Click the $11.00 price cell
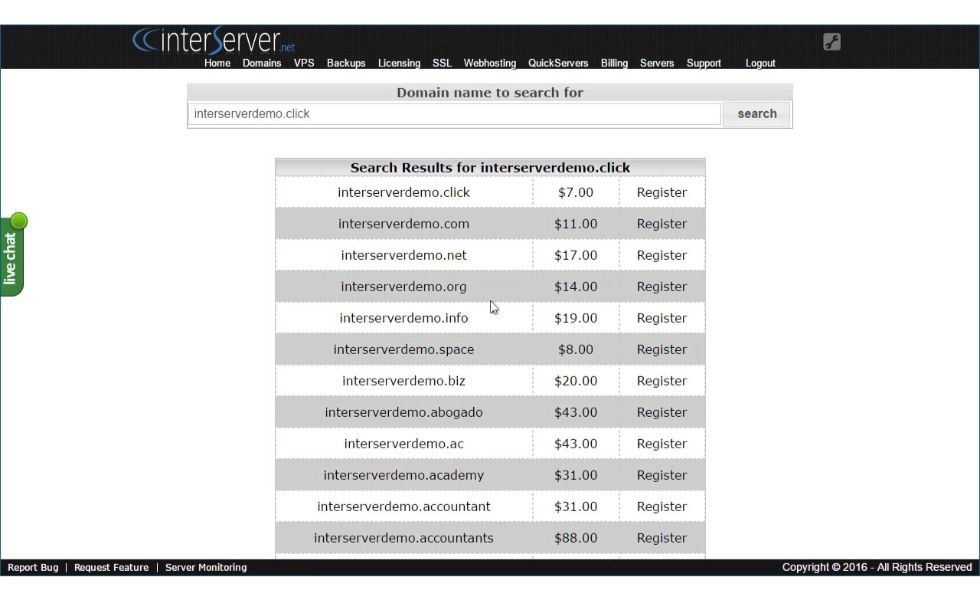The width and height of the screenshot is (980, 600). pos(576,224)
